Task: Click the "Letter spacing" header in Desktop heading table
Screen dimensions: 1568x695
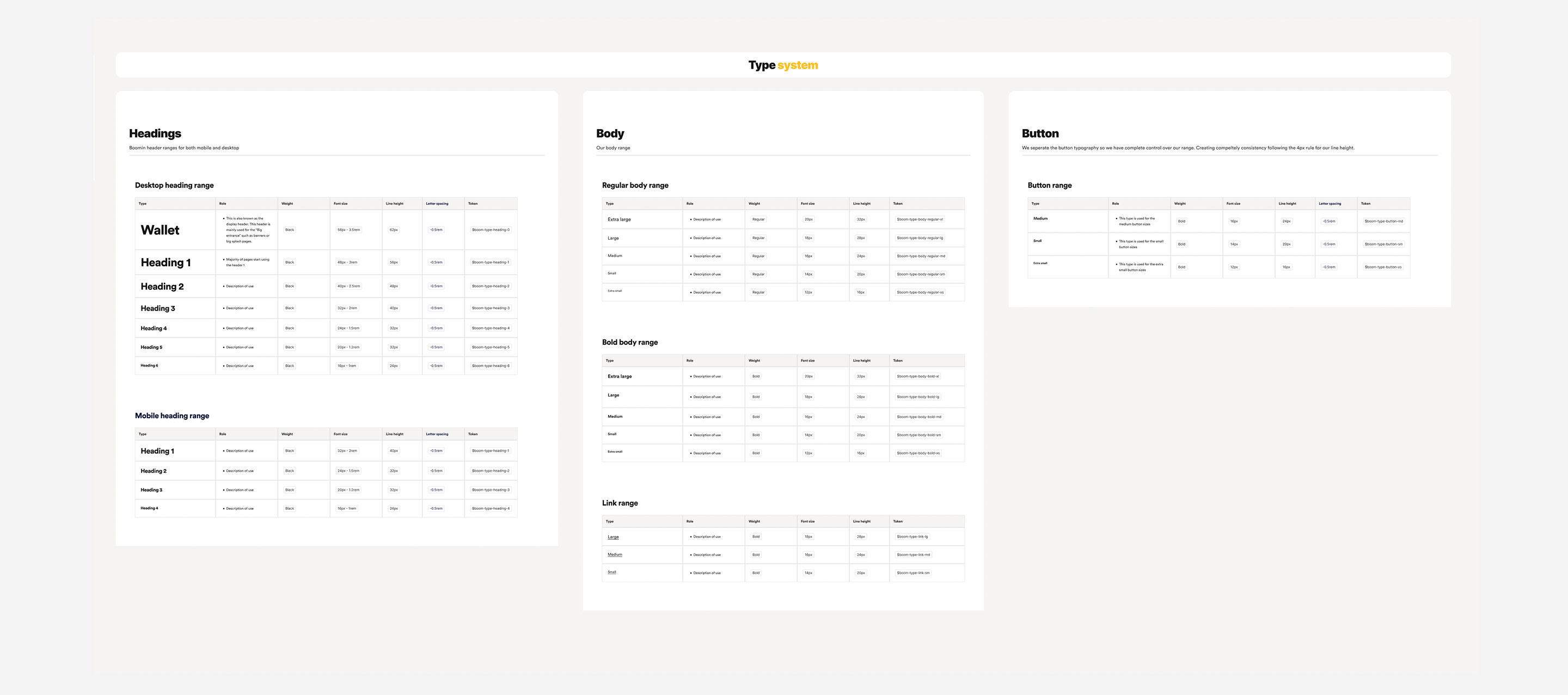Action: coord(437,204)
